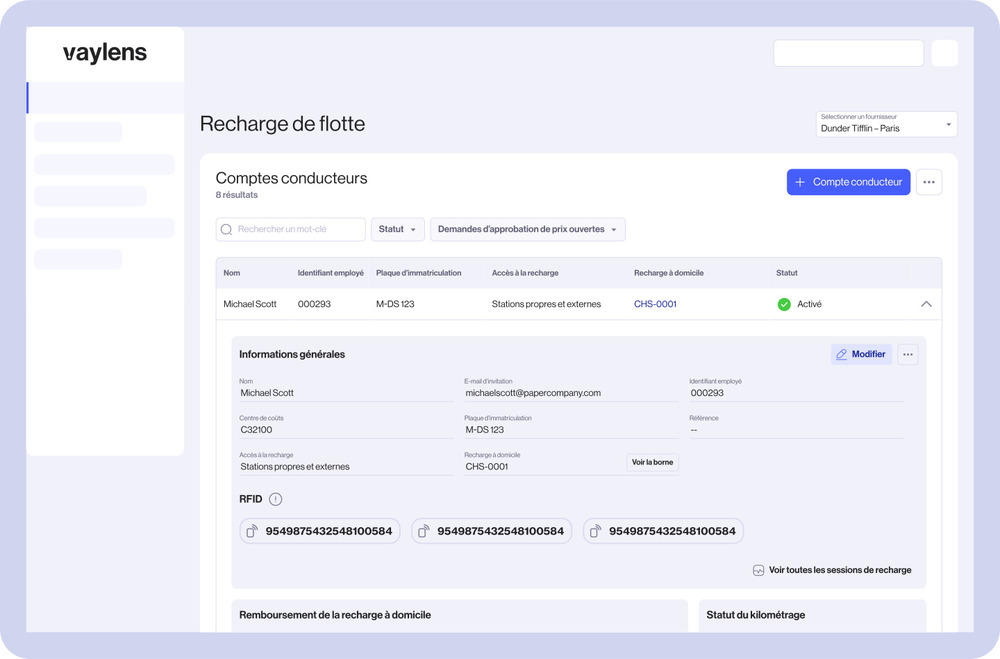Open the three-dot menu beside Modifier
The height and width of the screenshot is (659, 1000).
pyautogui.click(x=907, y=354)
